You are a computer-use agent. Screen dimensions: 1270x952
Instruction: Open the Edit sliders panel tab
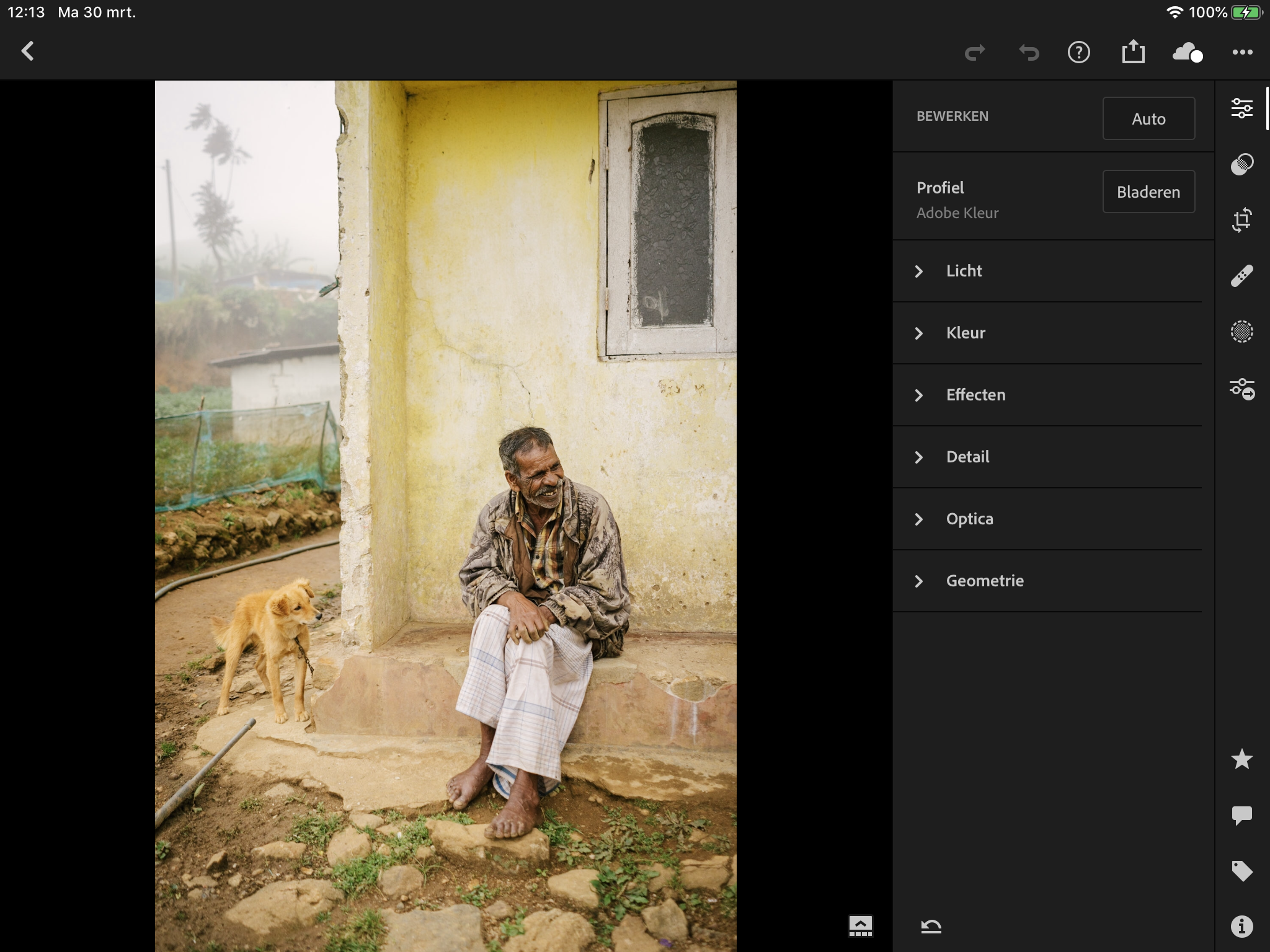[x=1241, y=108]
